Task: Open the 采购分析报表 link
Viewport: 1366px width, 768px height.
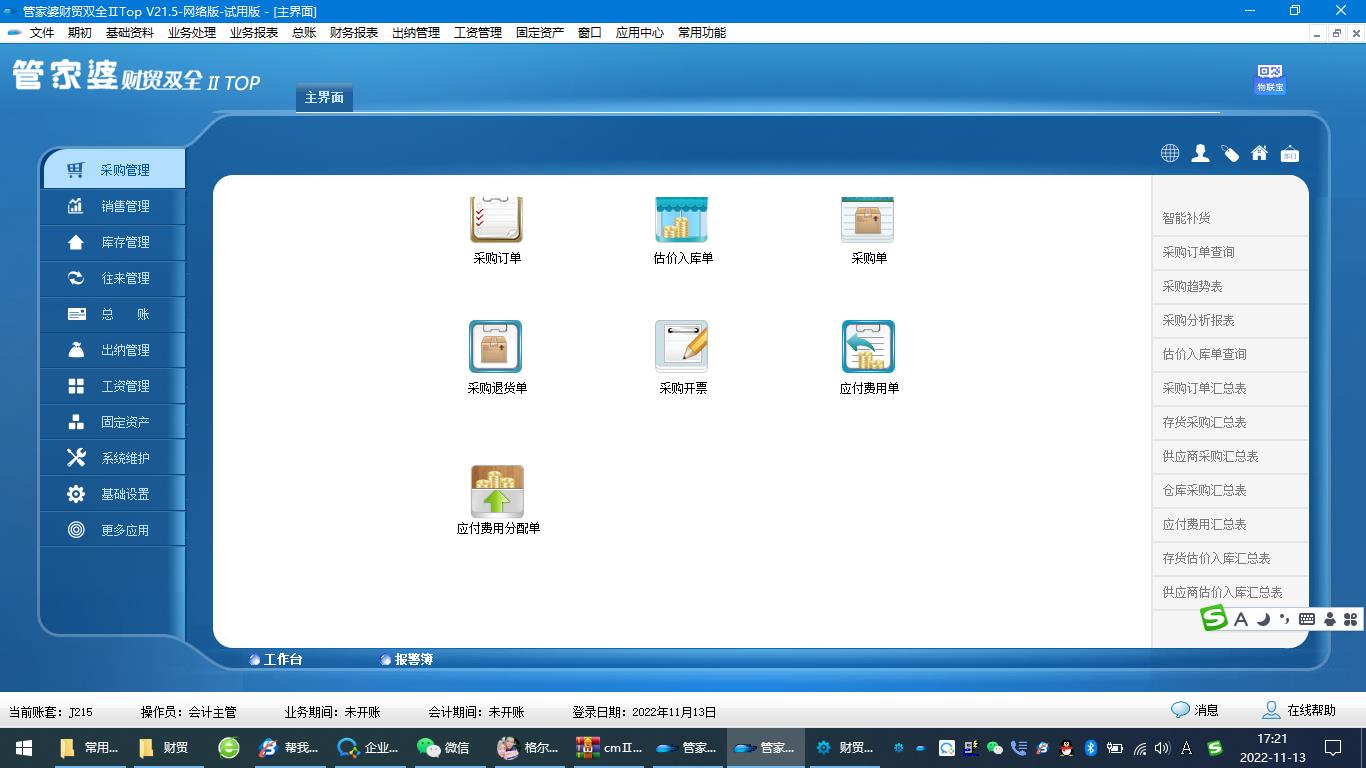Action: (1198, 320)
